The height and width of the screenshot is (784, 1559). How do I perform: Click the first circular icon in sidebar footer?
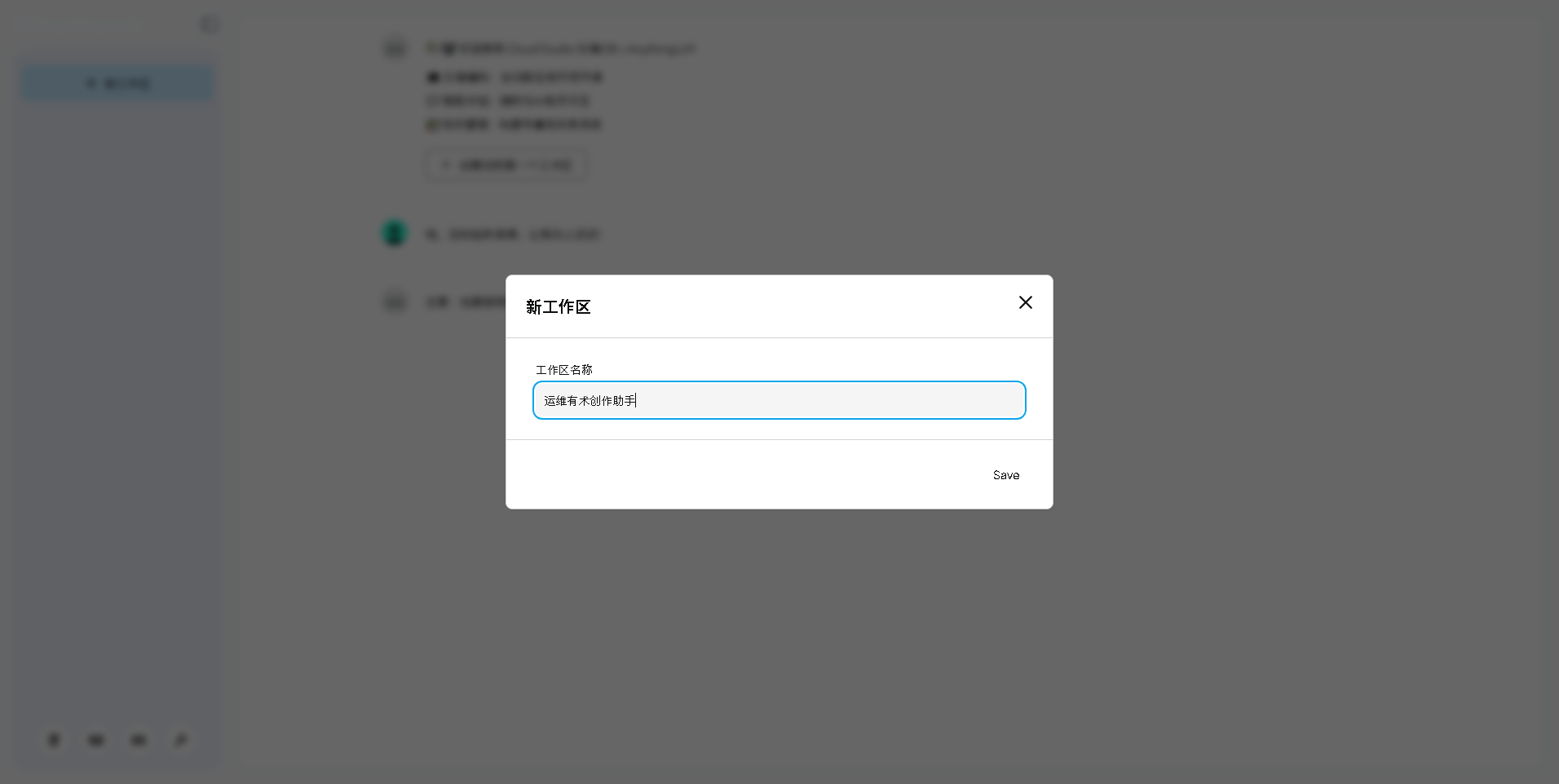[53, 740]
